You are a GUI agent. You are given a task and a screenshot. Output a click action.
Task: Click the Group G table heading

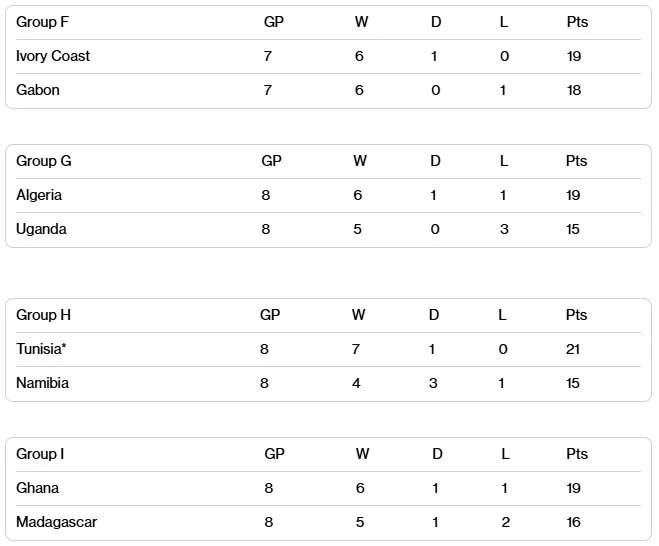pyautogui.click(x=44, y=161)
